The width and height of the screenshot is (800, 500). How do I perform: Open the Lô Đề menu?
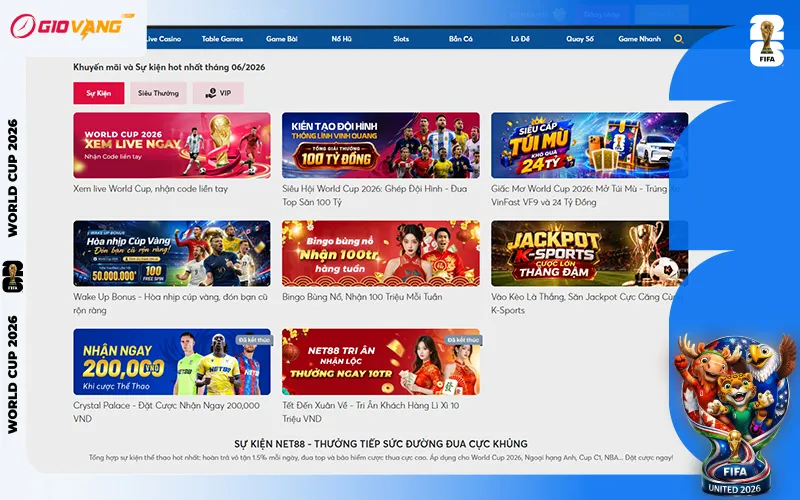[x=520, y=39]
